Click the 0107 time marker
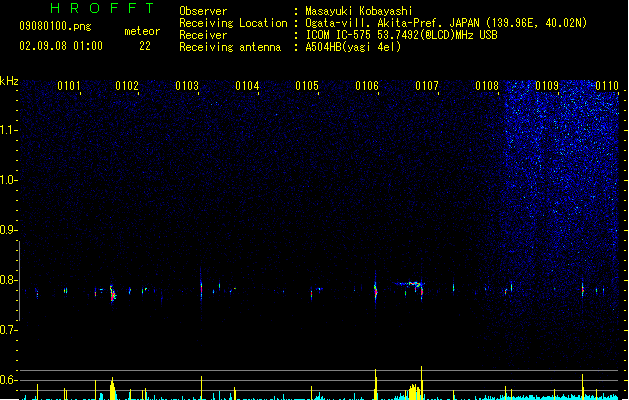Image resolution: width=629 pixels, height=400 pixels. tap(427, 86)
